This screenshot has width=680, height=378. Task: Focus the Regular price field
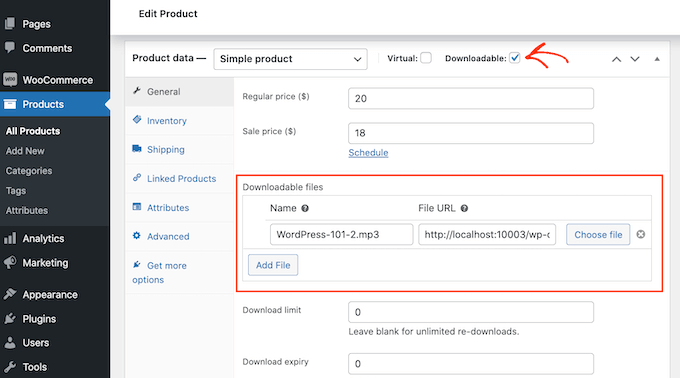point(471,98)
